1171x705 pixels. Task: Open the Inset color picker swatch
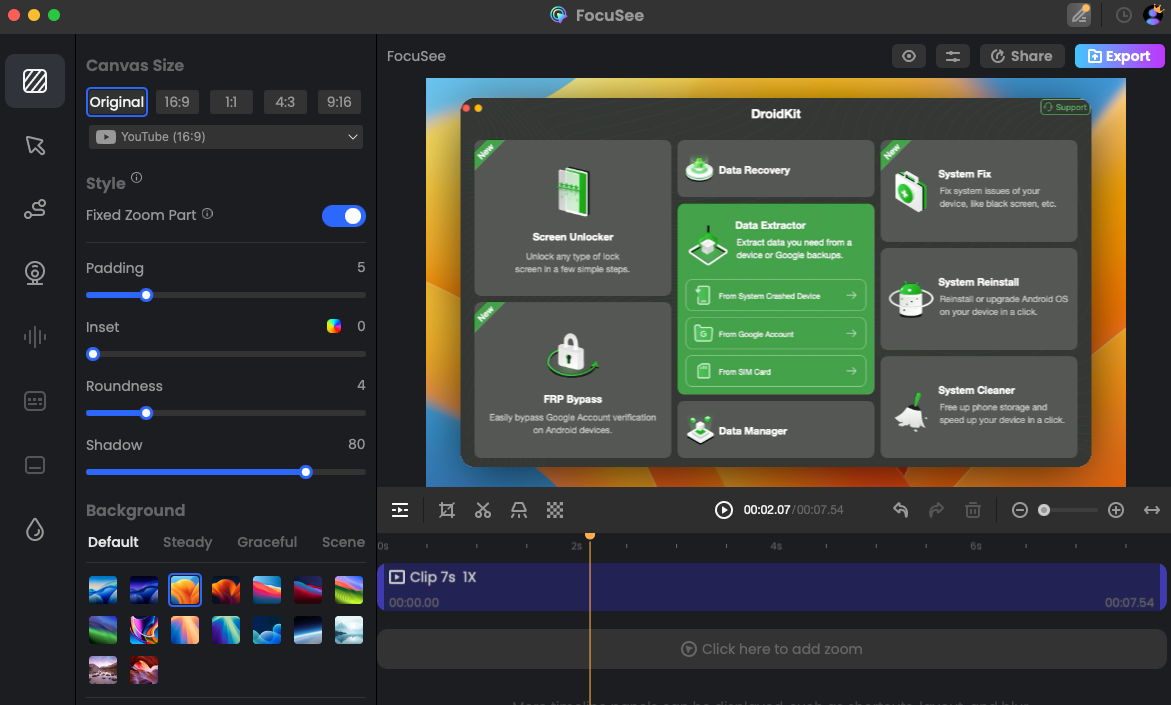tap(334, 326)
